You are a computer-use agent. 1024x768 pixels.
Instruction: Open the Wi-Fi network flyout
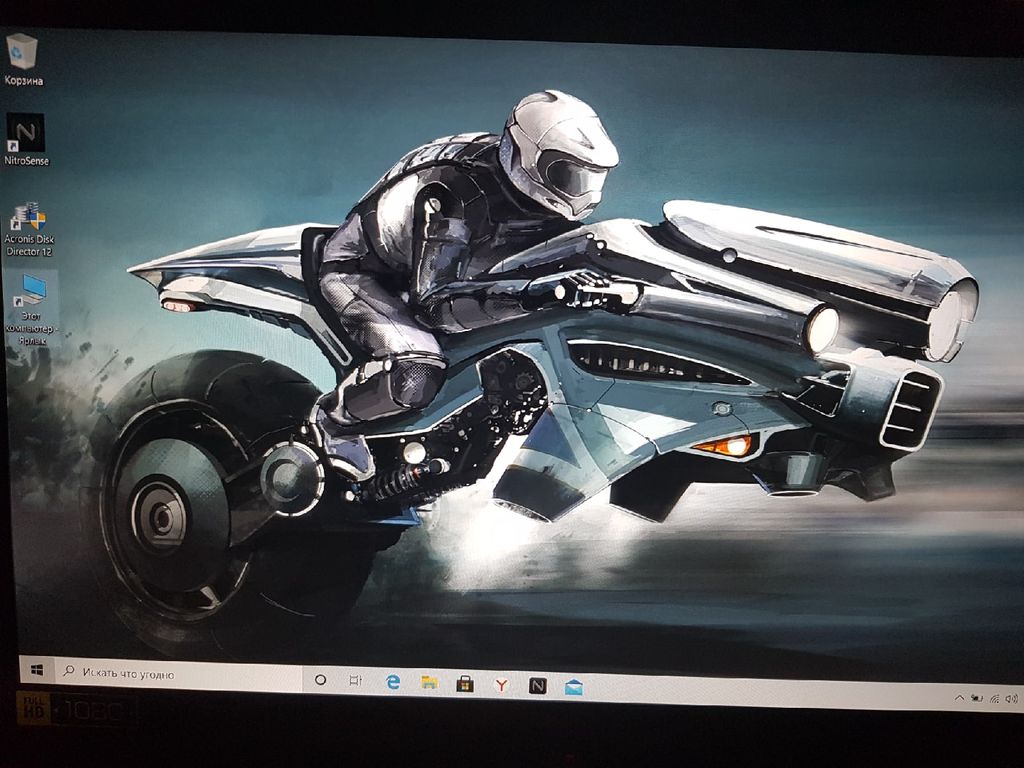click(x=994, y=697)
